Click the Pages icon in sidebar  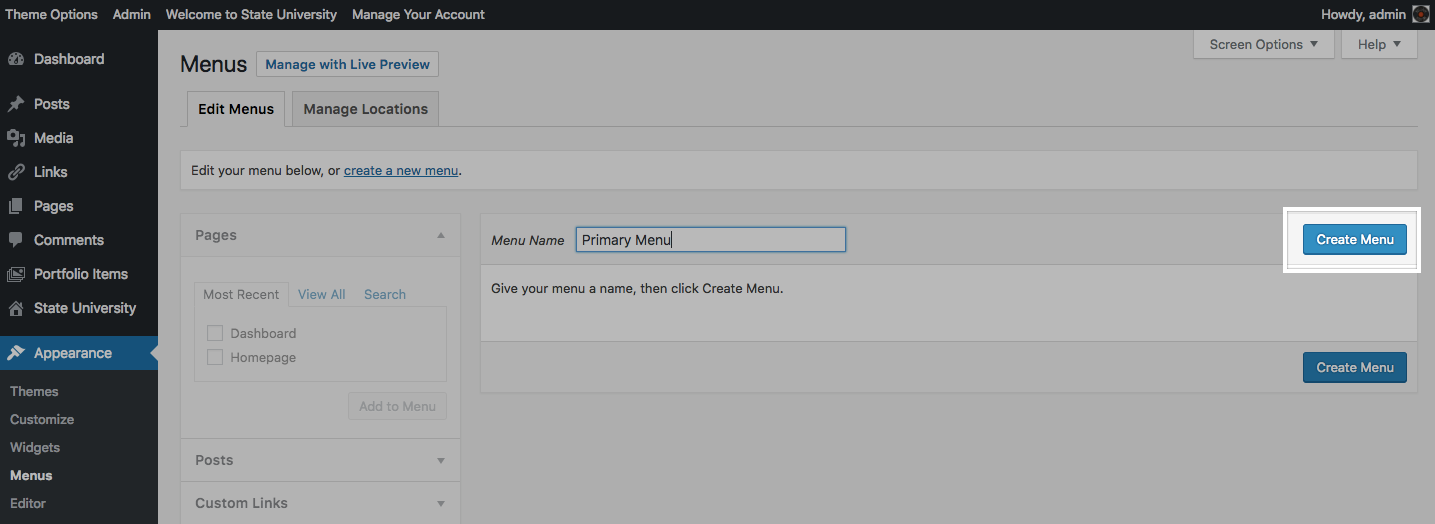coord(16,206)
